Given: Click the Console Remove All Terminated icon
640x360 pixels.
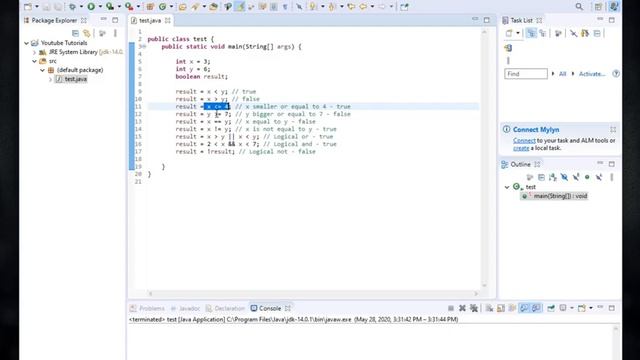Looking at the screenshot, I should 473,308.
